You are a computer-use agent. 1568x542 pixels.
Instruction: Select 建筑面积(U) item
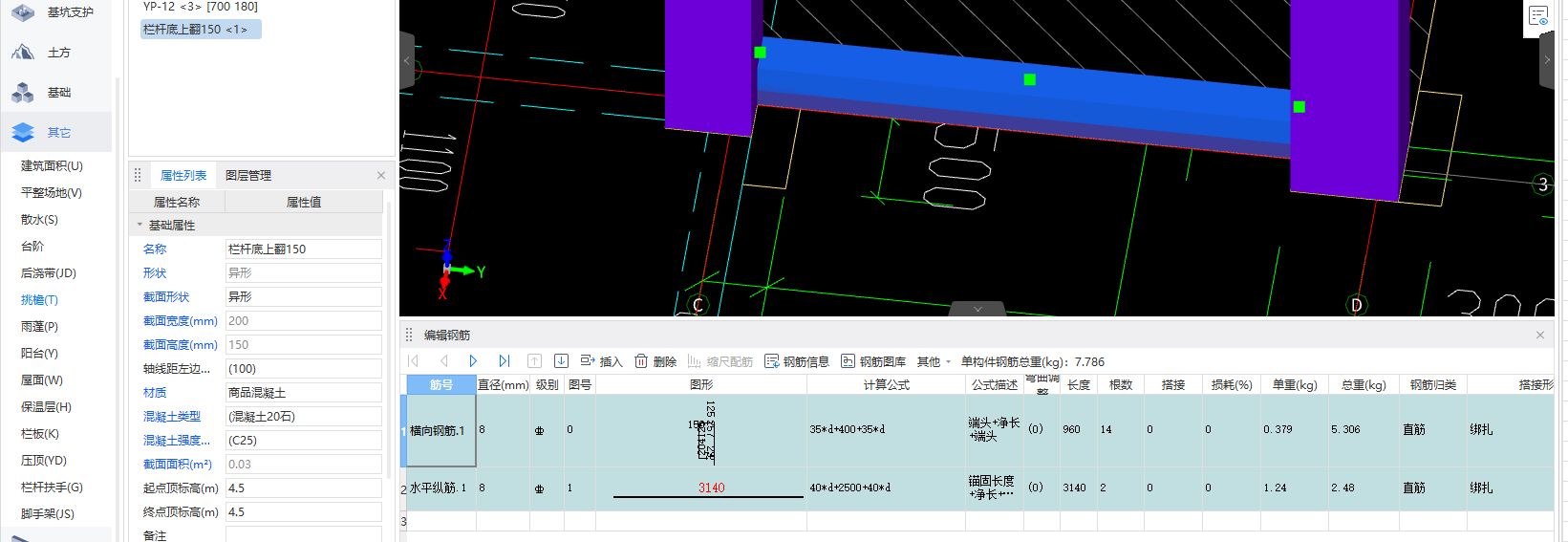(x=52, y=165)
